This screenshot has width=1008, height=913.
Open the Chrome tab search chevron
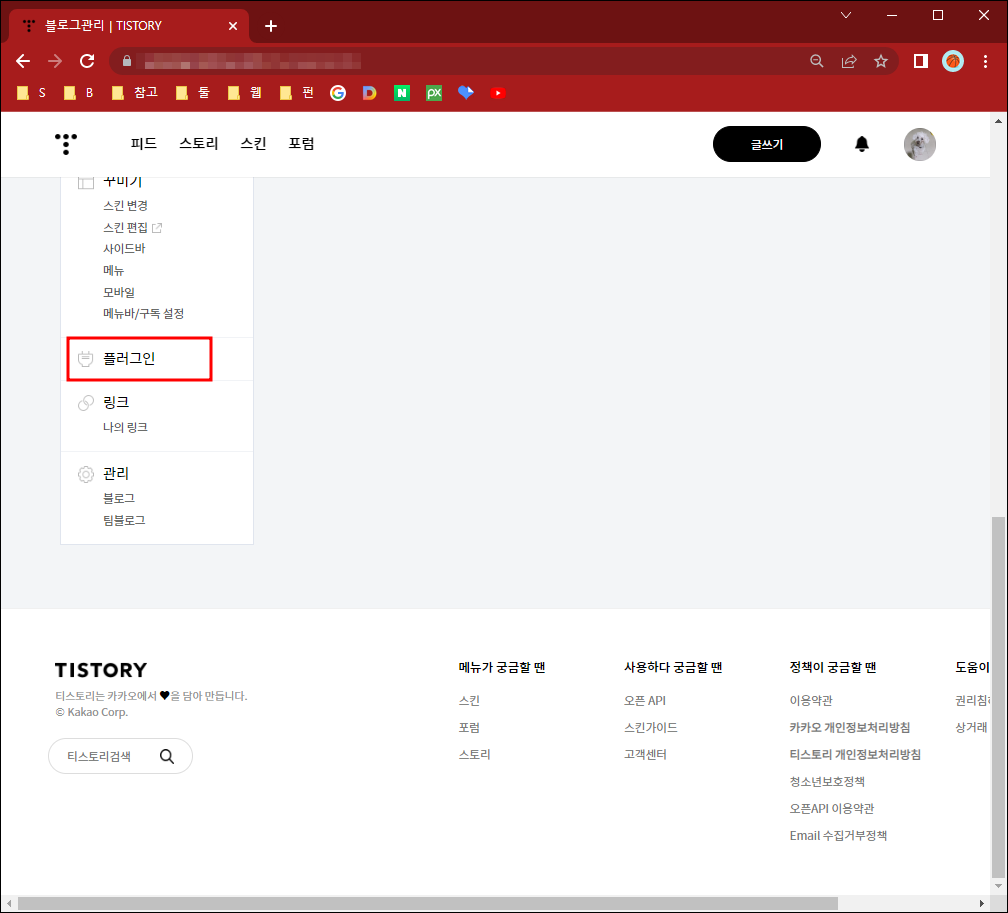coord(848,15)
